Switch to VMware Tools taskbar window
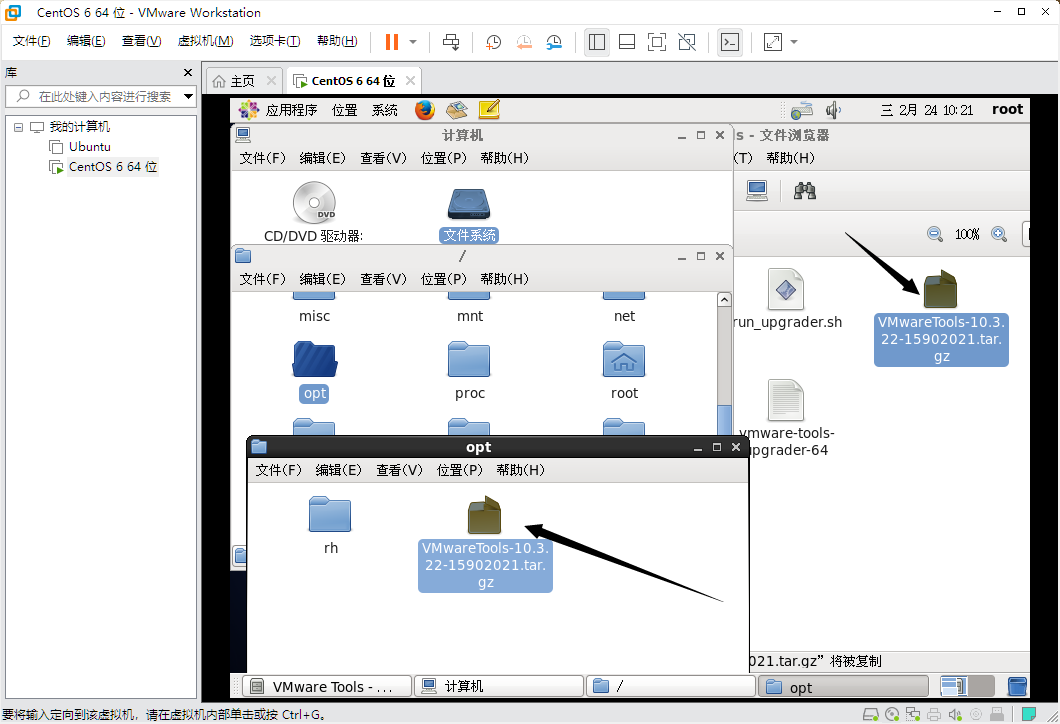This screenshot has height=724, width=1060. 327,687
